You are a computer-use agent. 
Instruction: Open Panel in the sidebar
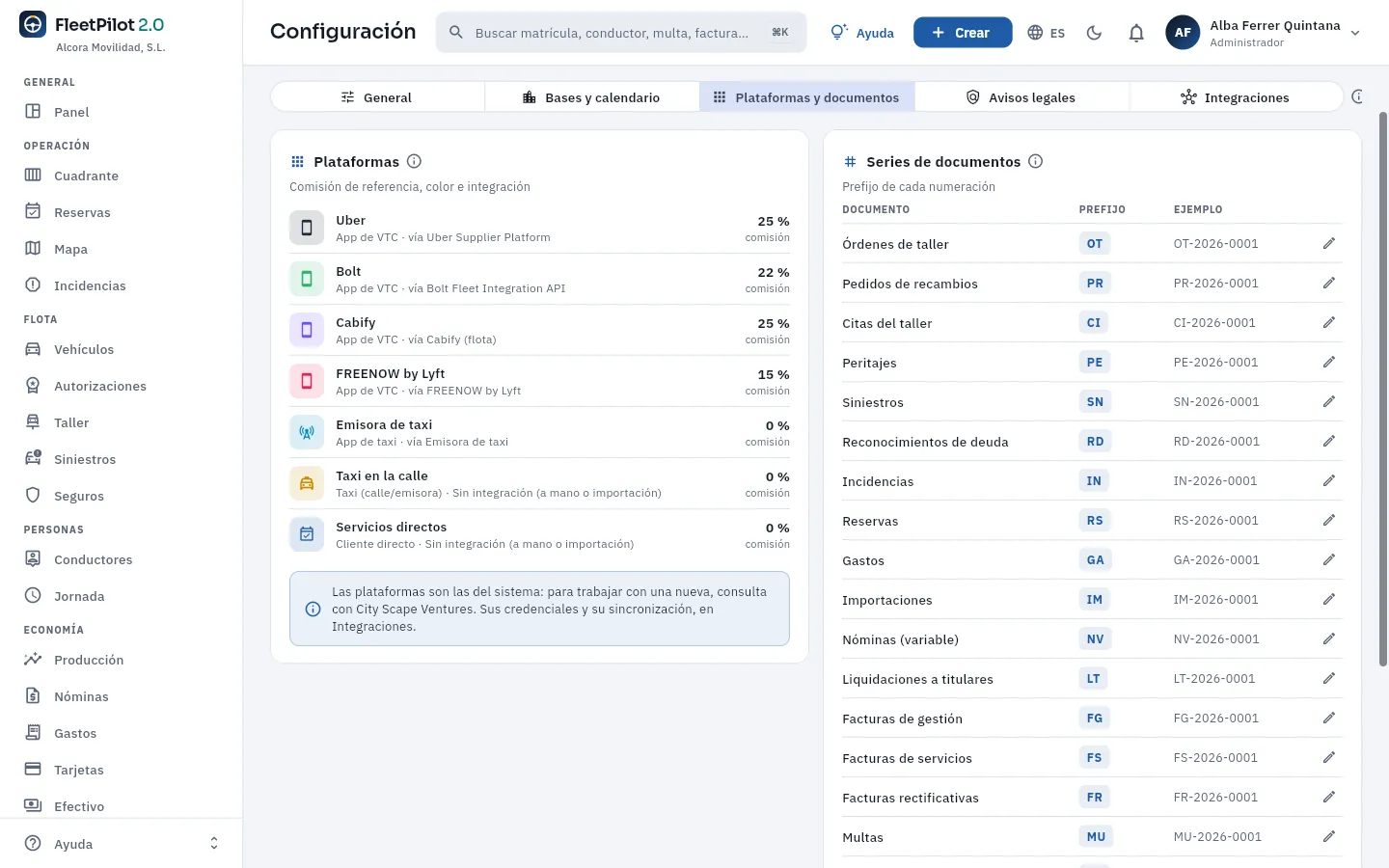pos(121,112)
